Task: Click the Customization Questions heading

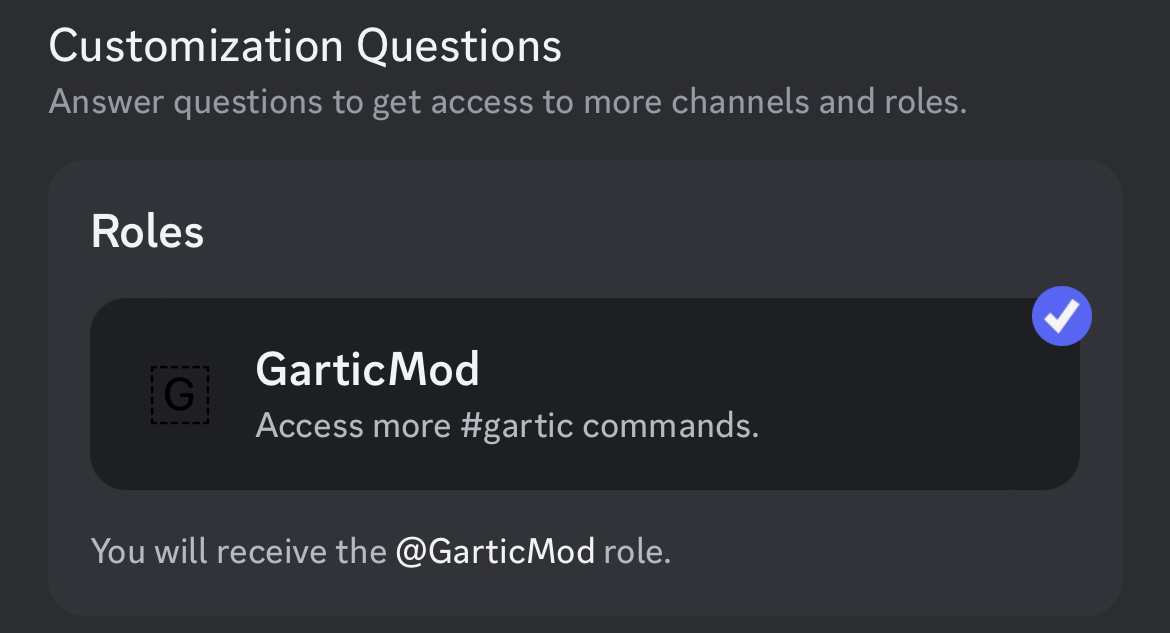Action: (305, 46)
